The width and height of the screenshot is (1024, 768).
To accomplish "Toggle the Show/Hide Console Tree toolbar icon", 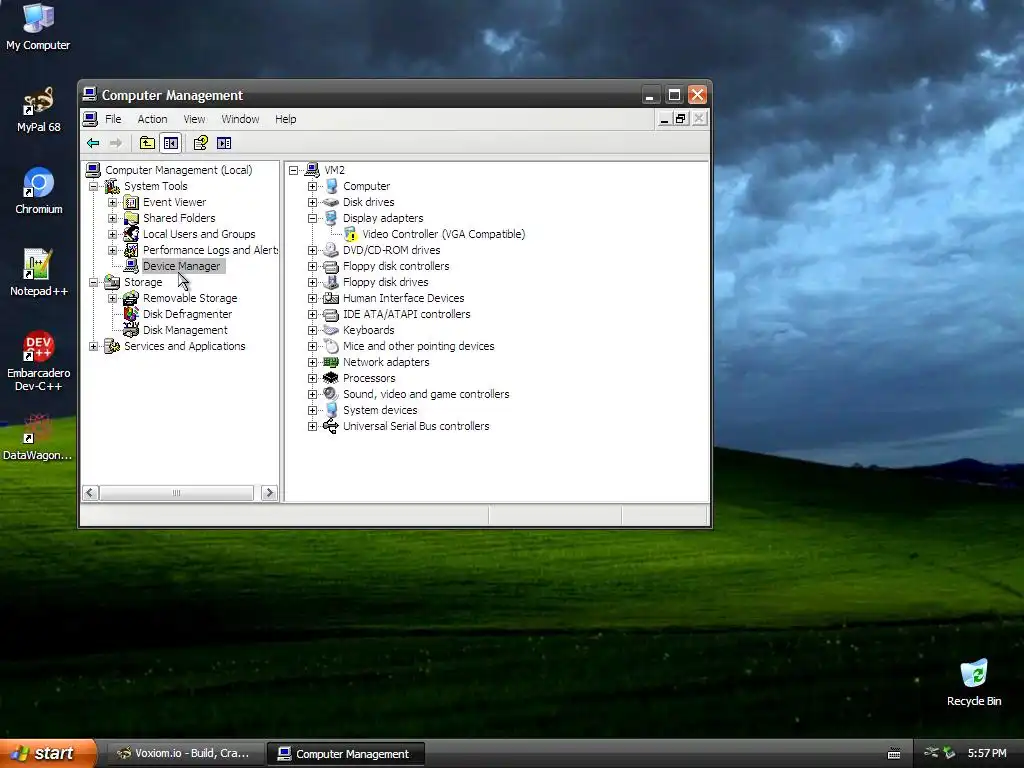I will point(171,143).
